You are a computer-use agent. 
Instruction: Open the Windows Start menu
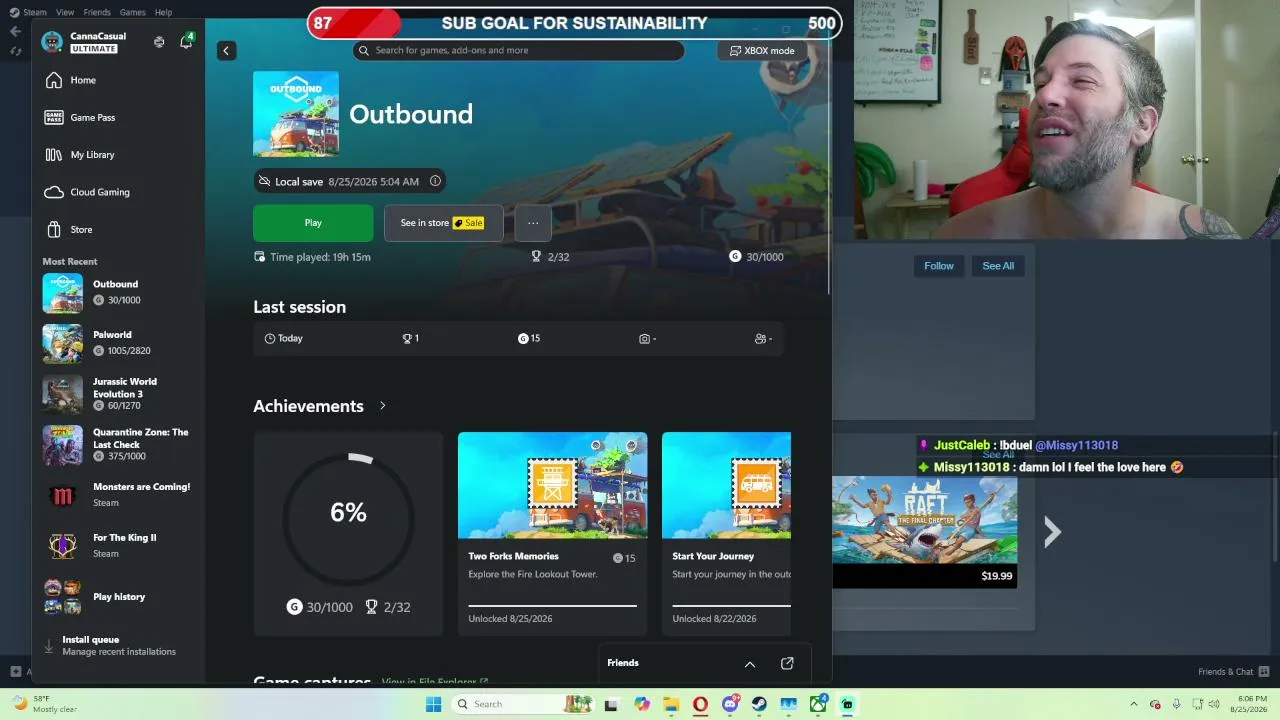[x=433, y=704]
